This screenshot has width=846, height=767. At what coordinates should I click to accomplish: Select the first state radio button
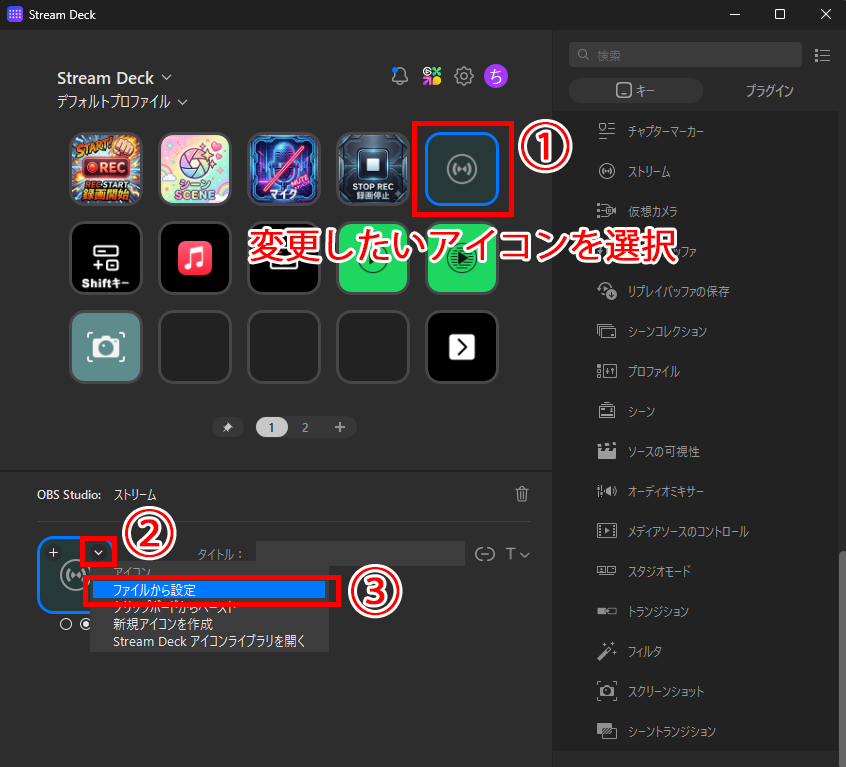pos(66,624)
